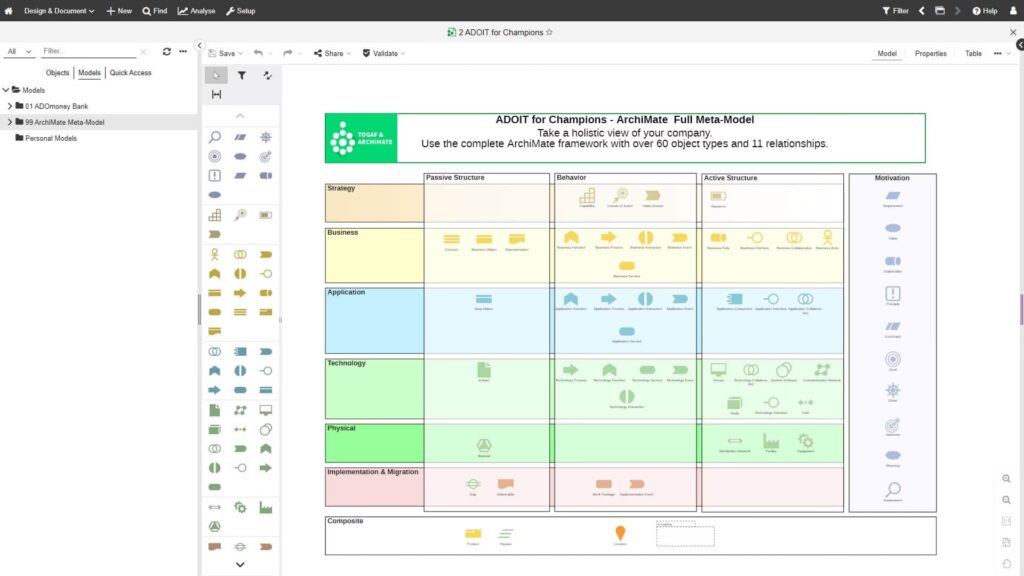Click the refresh icon in explorer panel
1024x576 pixels.
click(167, 51)
